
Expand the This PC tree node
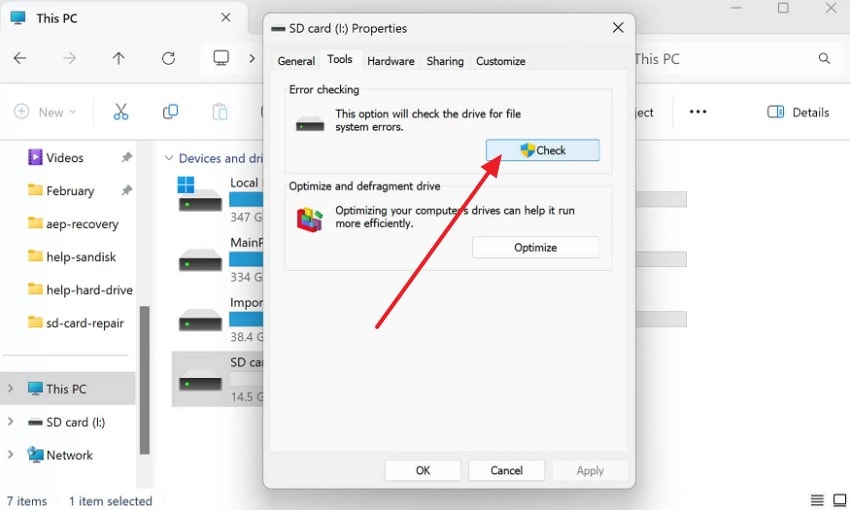coord(10,389)
